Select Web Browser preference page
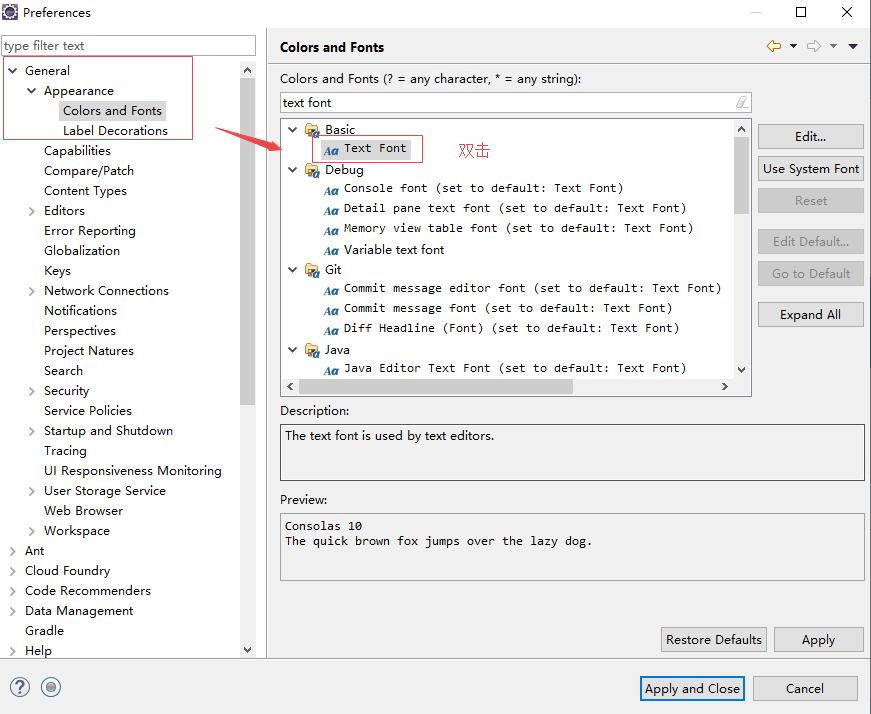Image resolution: width=871 pixels, height=714 pixels. click(x=83, y=511)
